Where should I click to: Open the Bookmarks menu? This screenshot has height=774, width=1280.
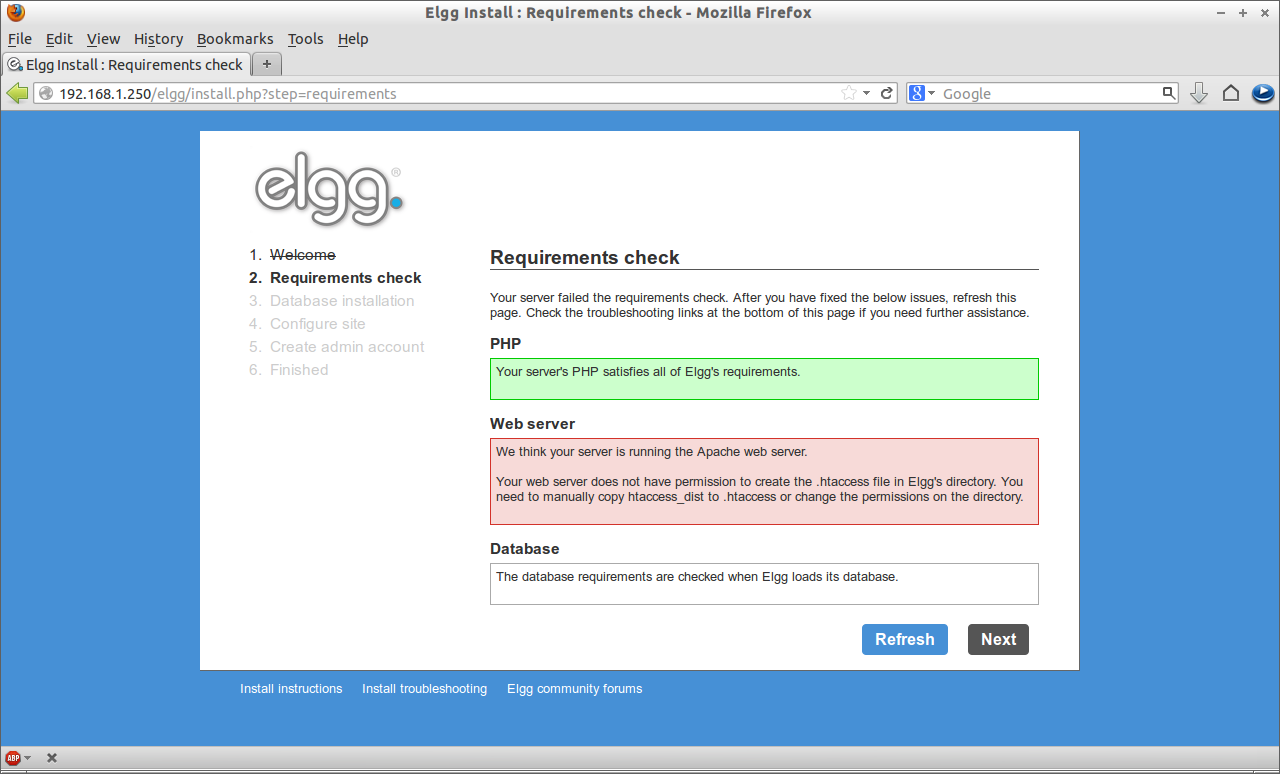235,39
